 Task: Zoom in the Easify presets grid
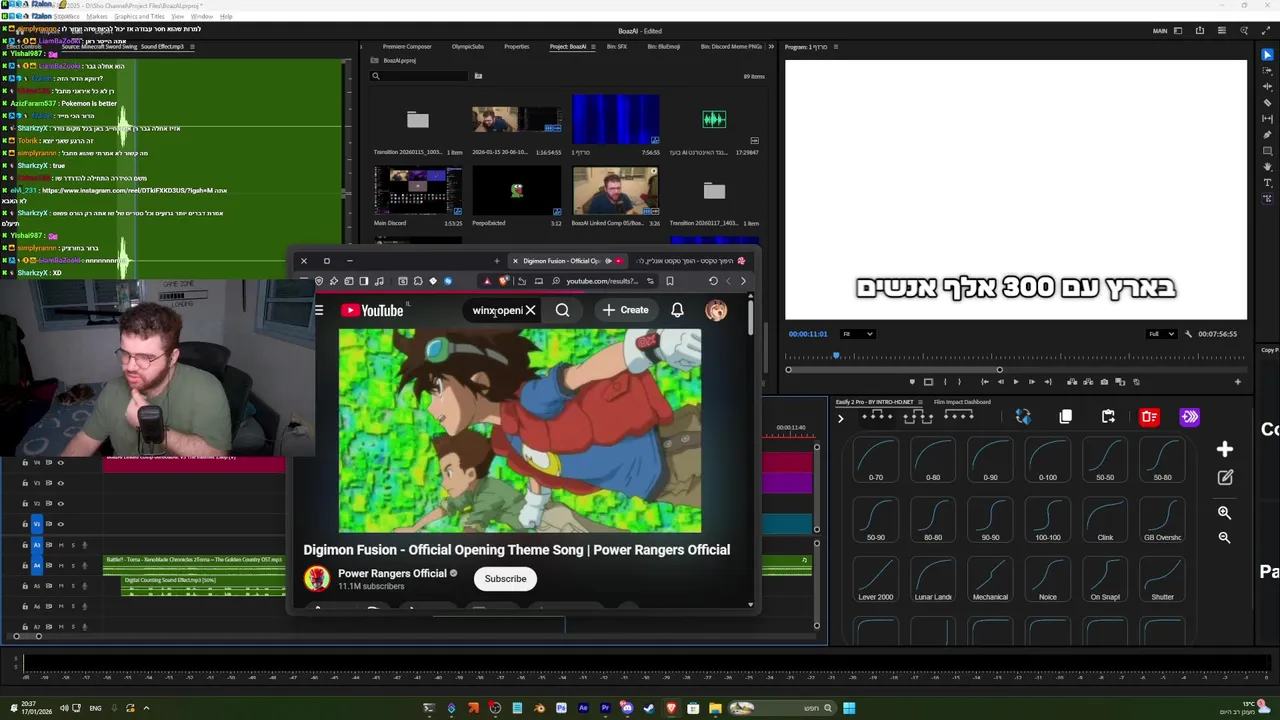pyautogui.click(x=1224, y=513)
